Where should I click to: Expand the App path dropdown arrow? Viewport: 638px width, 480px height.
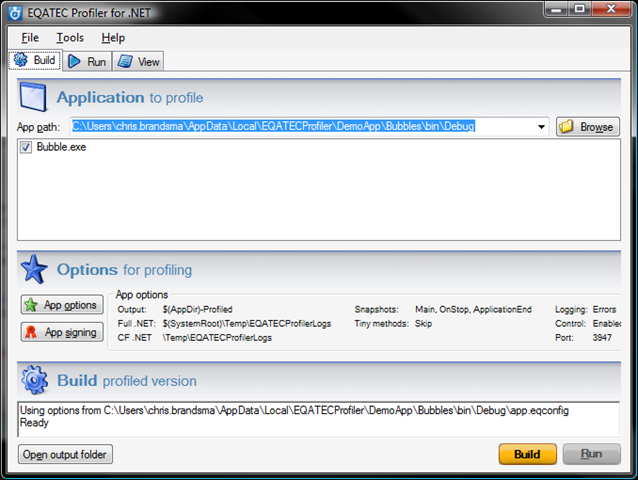[541, 127]
